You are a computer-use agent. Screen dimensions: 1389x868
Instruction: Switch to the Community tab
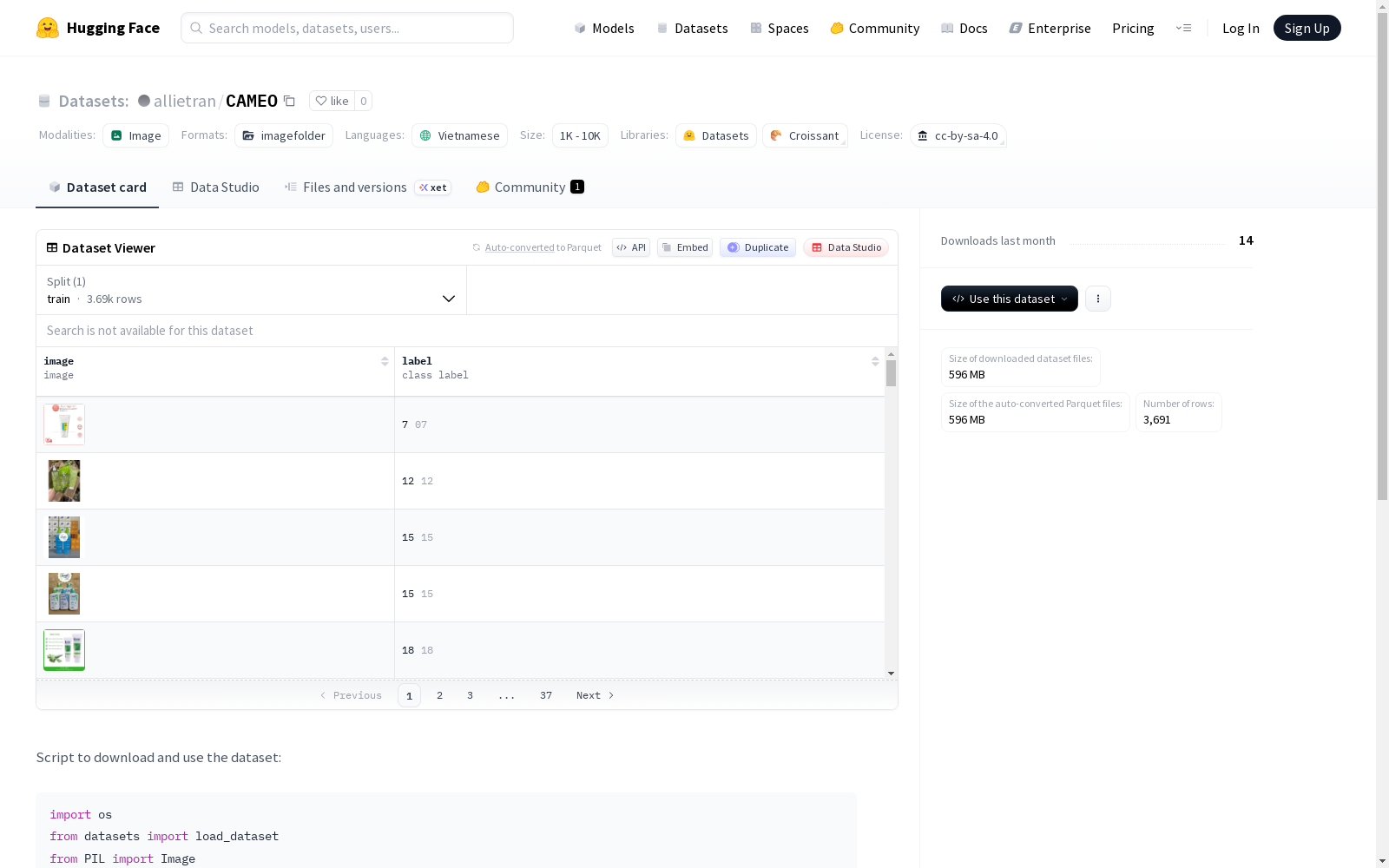(x=530, y=187)
